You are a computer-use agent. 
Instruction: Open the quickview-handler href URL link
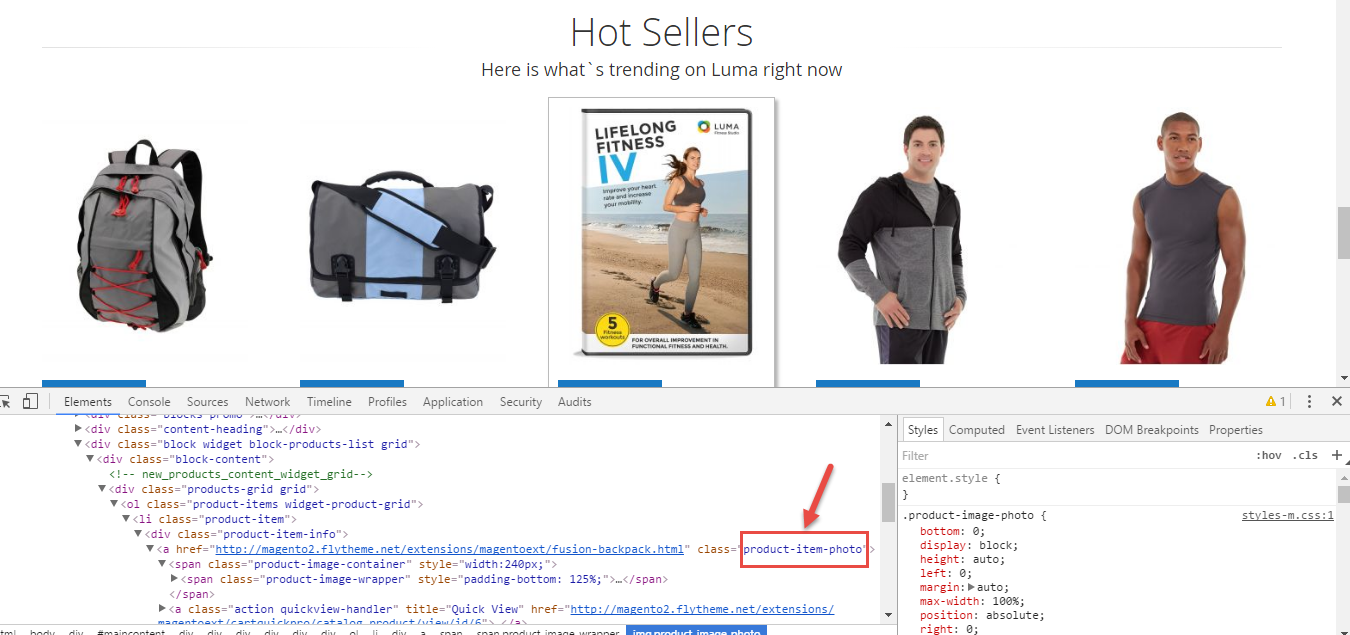pos(702,609)
